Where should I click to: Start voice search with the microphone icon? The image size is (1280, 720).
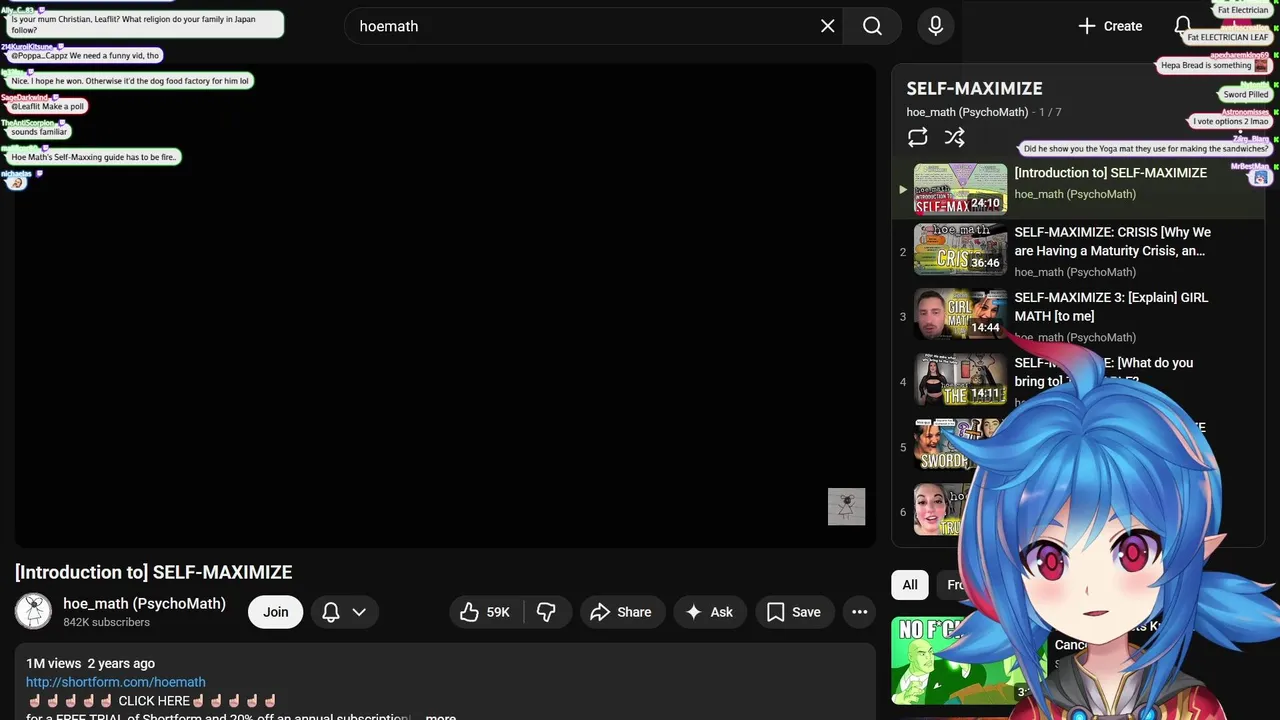935,26
